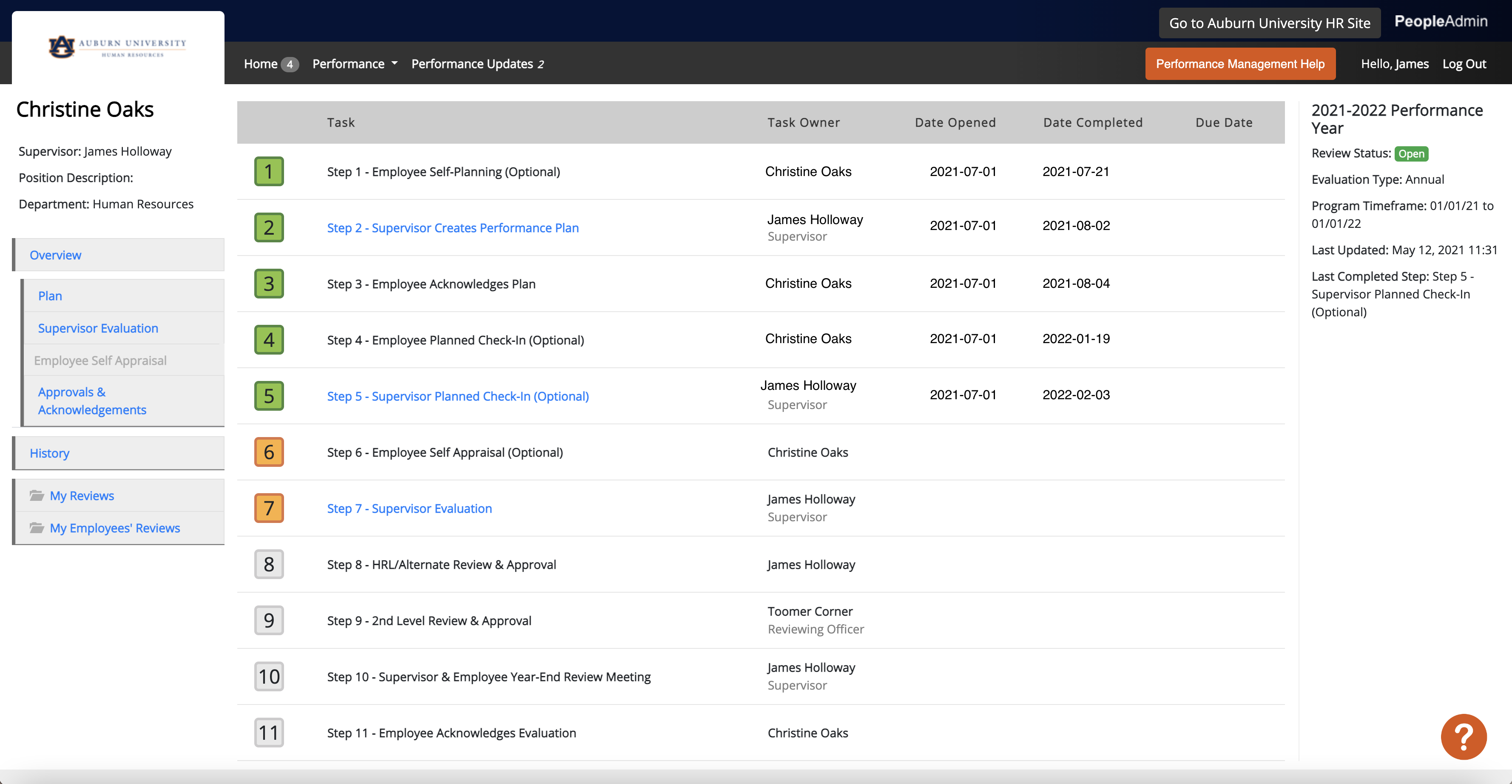Click Evaluation Type: Annual text
1512x784 pixels.
pyautogui.click(x=1378, y=179)
